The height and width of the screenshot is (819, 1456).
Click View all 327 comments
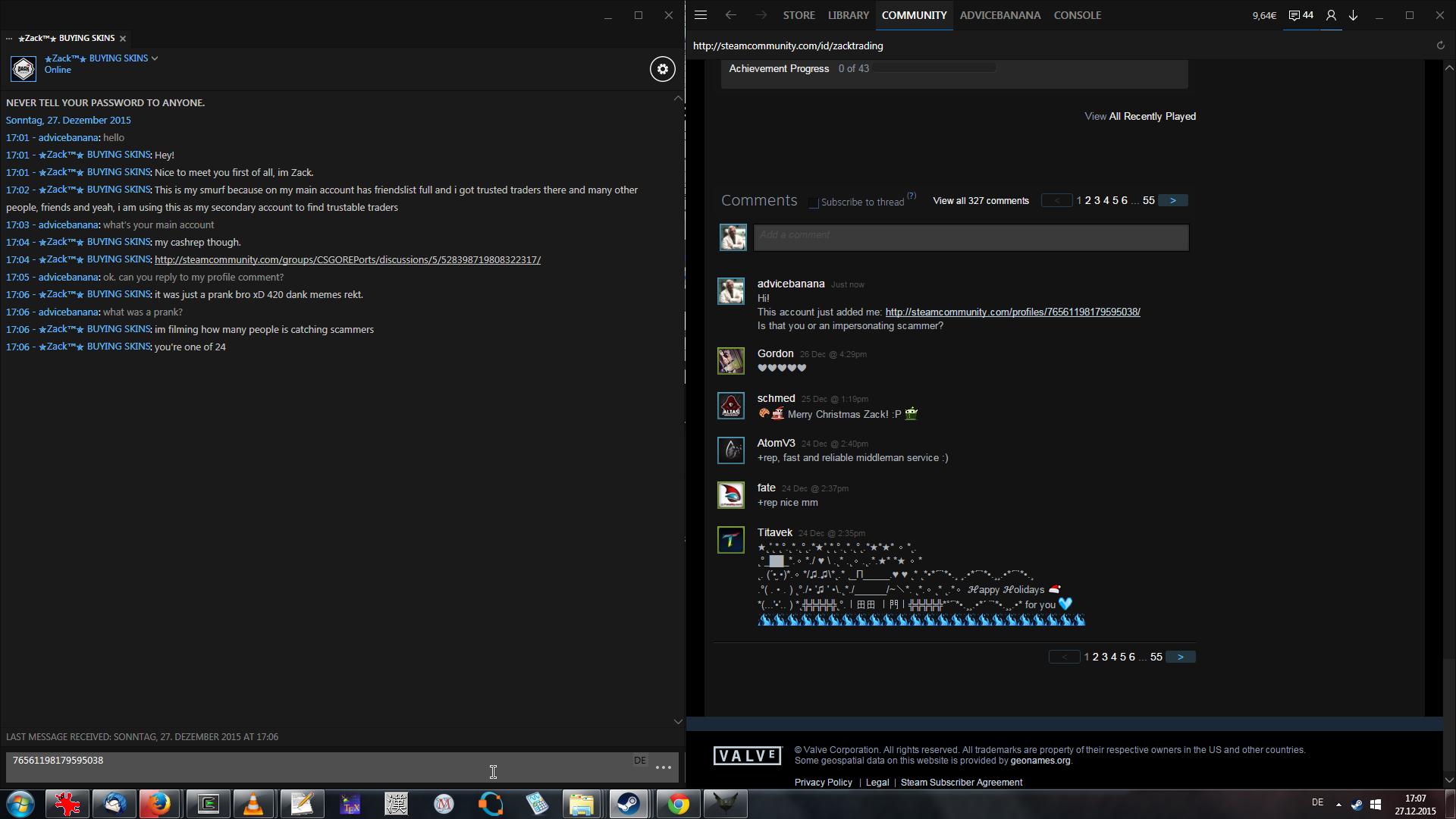(981, 201)
